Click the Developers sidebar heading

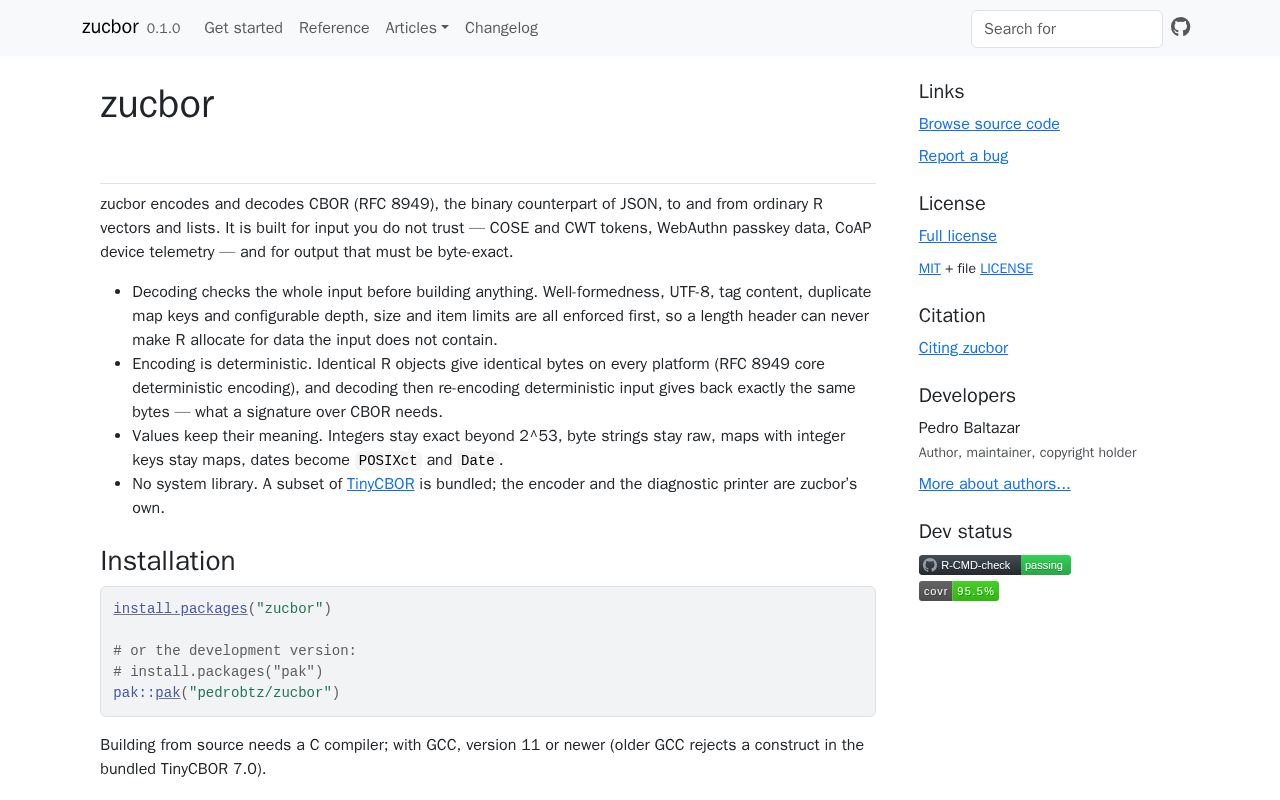(x=967, y=396)
